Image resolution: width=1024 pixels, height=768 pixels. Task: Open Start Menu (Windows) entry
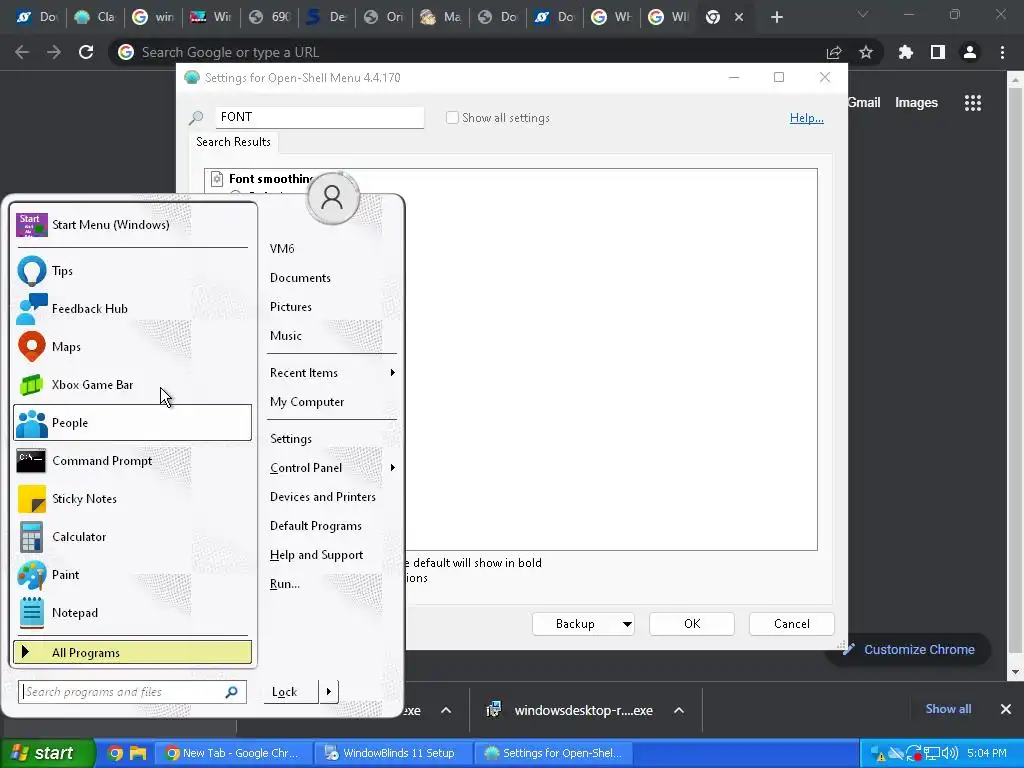click(132, 225)
